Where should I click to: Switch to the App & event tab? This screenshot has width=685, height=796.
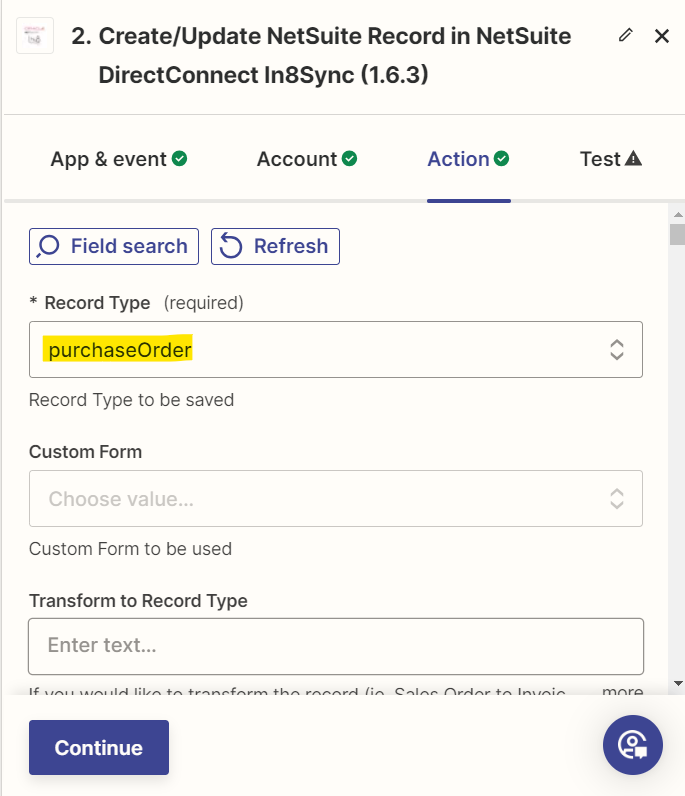[109, 159]
